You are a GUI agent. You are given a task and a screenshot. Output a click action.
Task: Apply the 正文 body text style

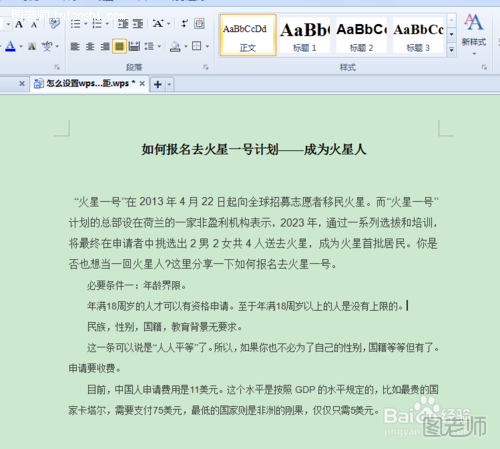pyautogui.click(x=248, y=35)
